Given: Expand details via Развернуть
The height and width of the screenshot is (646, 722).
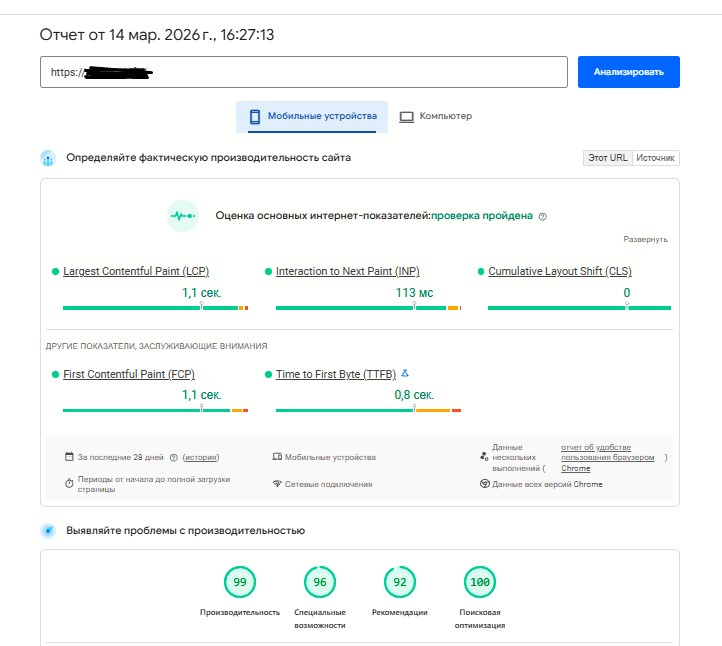Looking at the screenshot, I should click(645, 239).
